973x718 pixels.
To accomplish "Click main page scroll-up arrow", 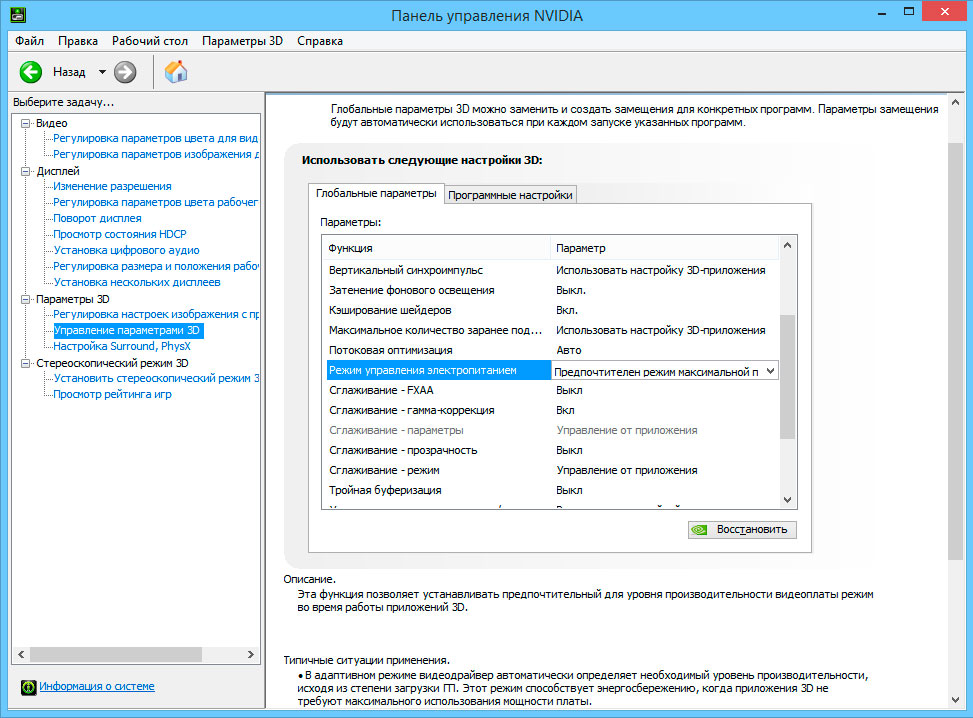I will 956,102.
